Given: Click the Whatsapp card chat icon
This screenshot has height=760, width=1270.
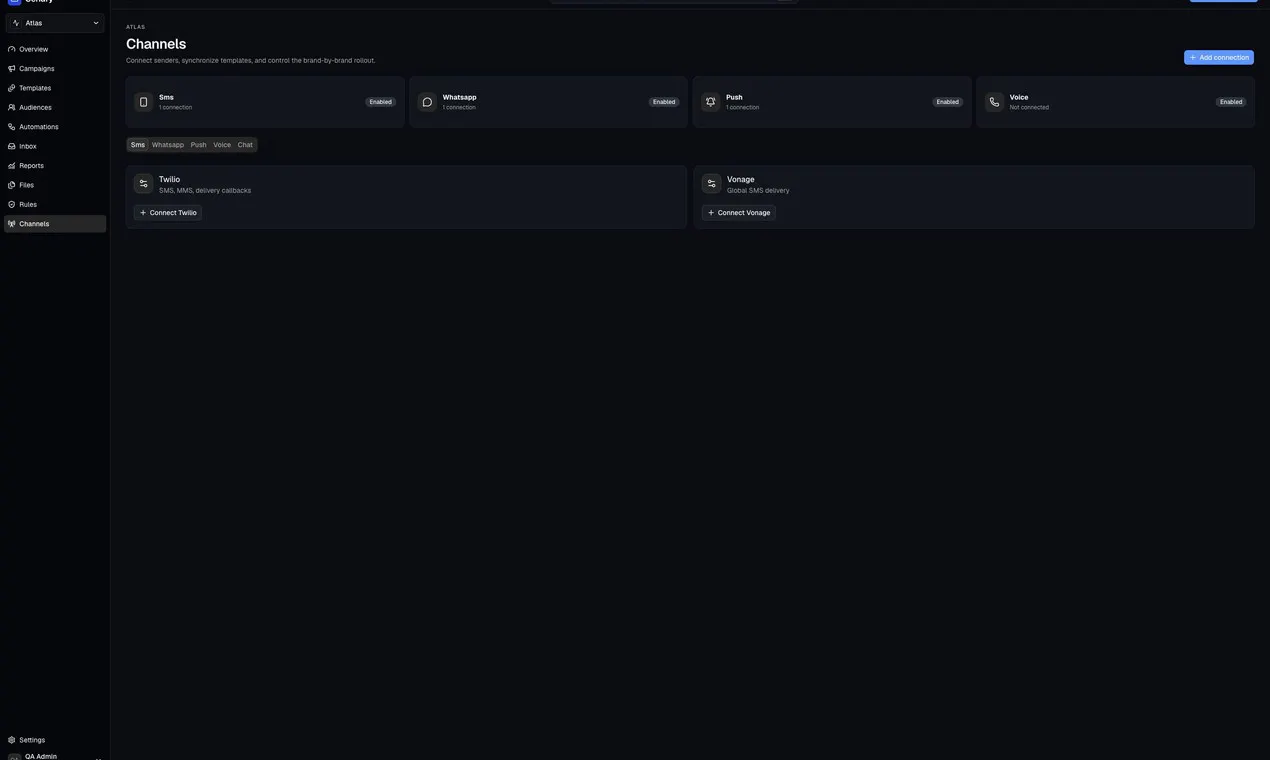Looking at the screenshot, I should [427, 102].
